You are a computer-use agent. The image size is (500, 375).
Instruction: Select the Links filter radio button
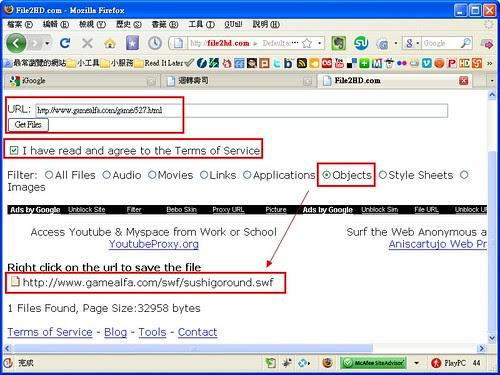click(204, 175)
